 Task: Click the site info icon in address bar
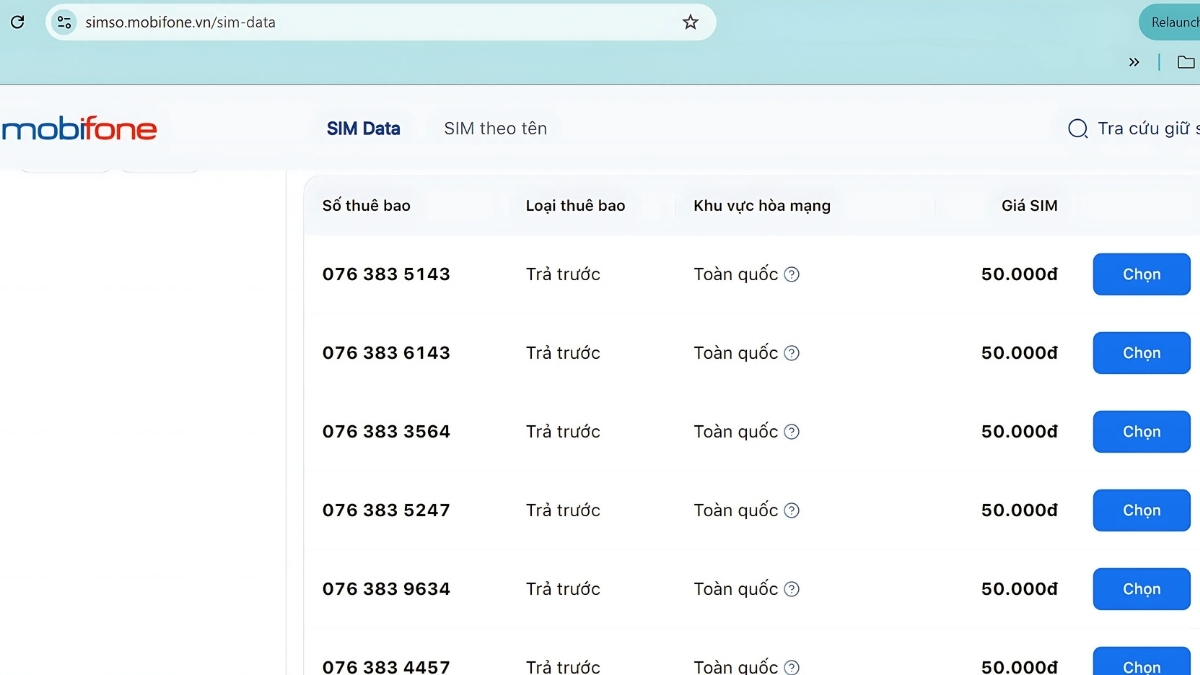(x=64, y=22)
